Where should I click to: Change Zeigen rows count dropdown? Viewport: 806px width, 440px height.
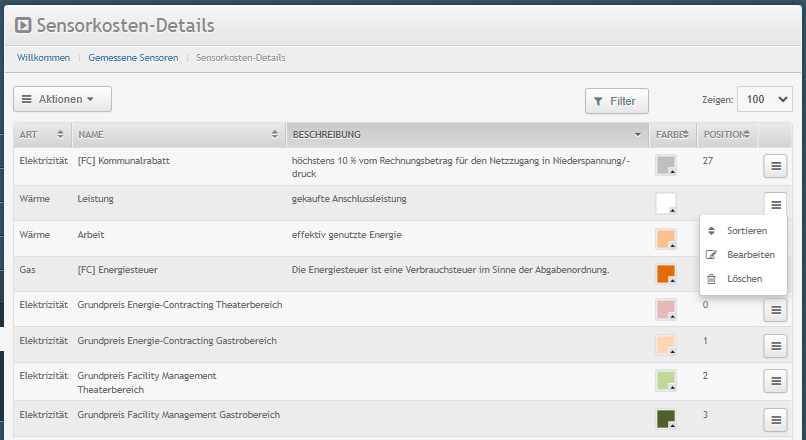(765, 99)
